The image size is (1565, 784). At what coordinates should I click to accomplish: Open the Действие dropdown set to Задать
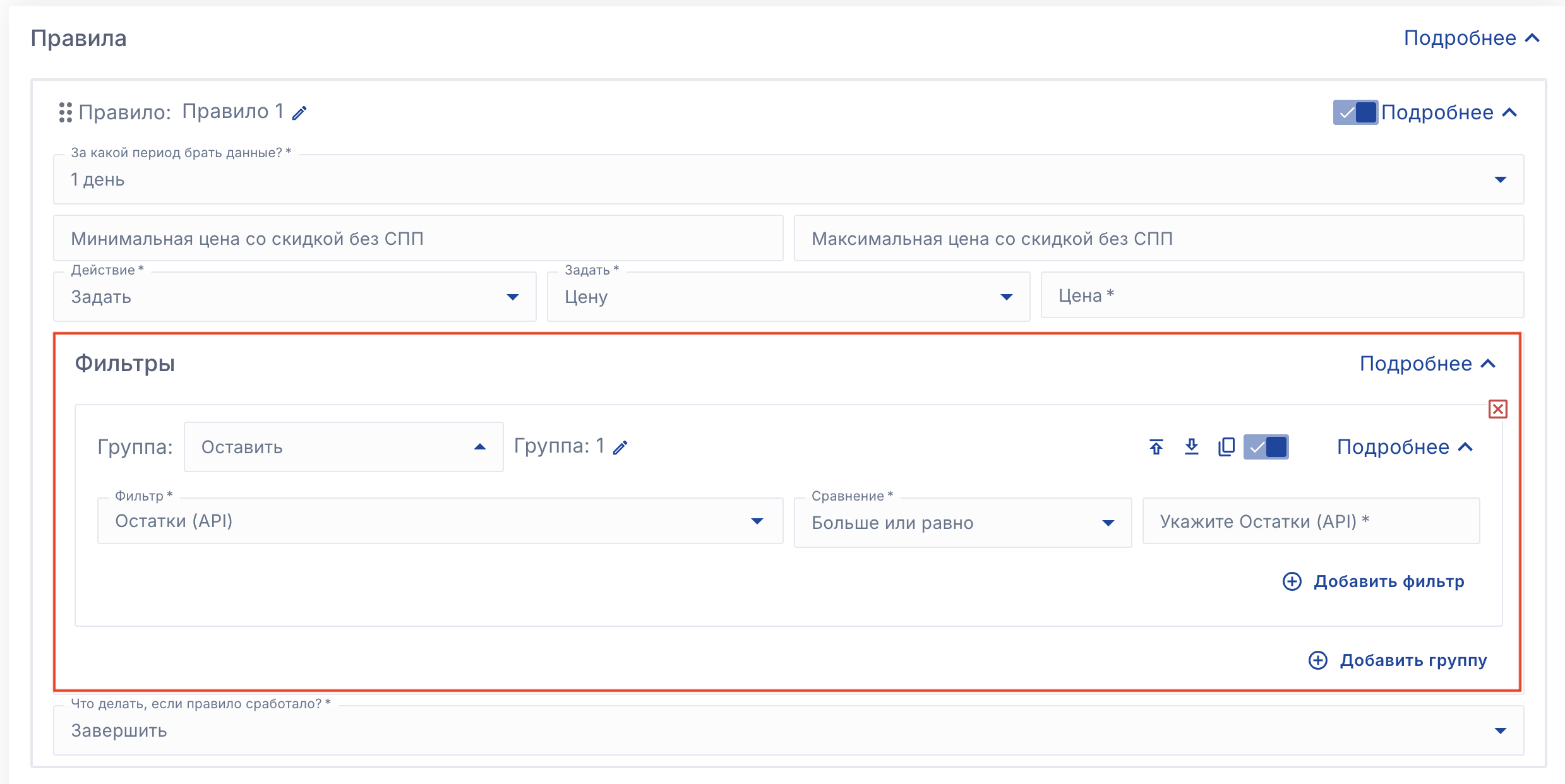point(294,297)
